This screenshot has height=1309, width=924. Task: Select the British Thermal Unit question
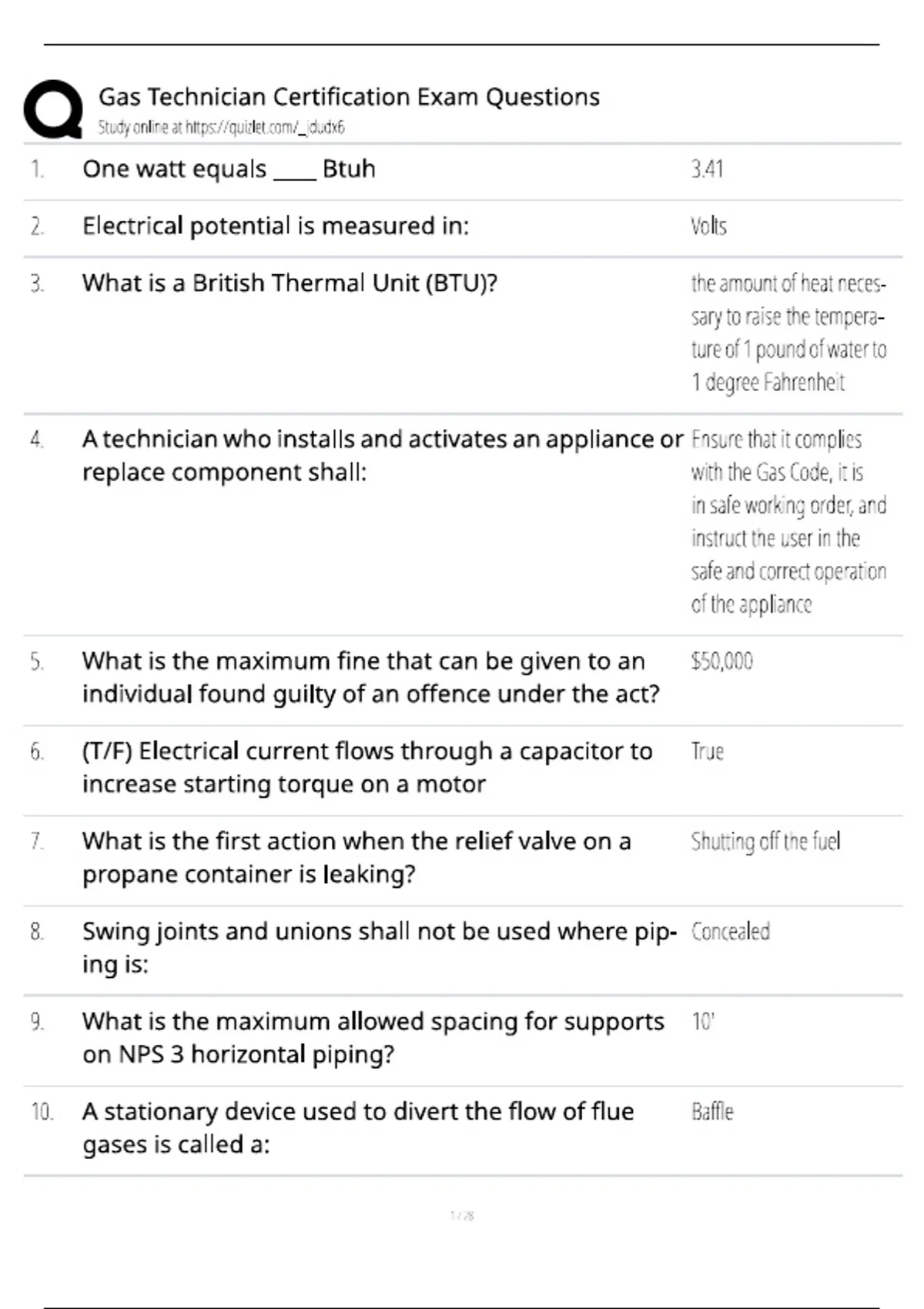point(290,283)
